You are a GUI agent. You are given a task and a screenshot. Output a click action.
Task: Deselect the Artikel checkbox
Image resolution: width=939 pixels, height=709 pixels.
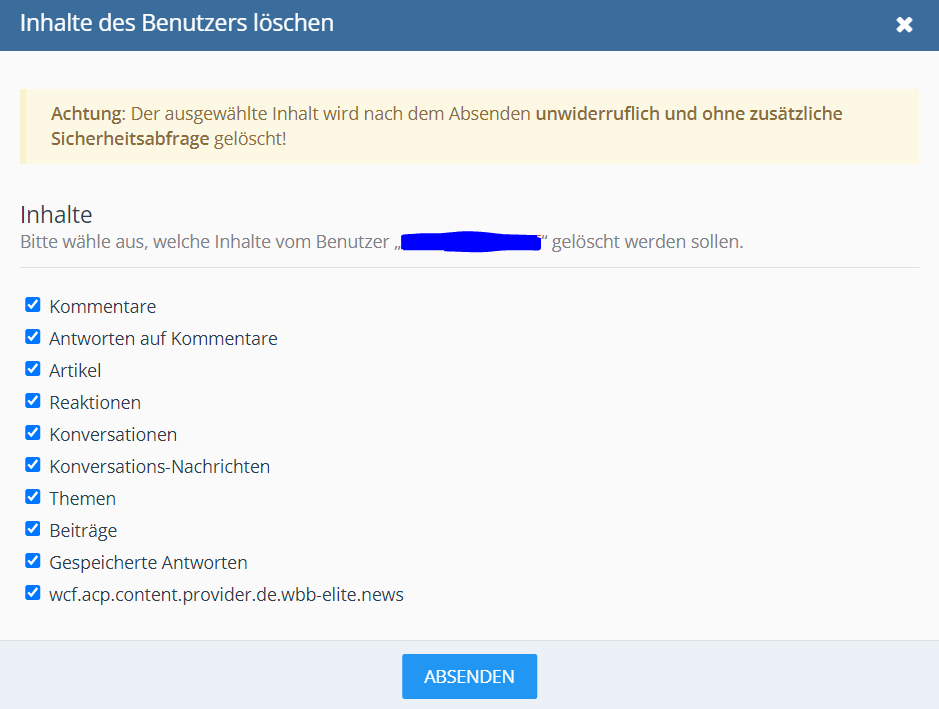(33, 369)
